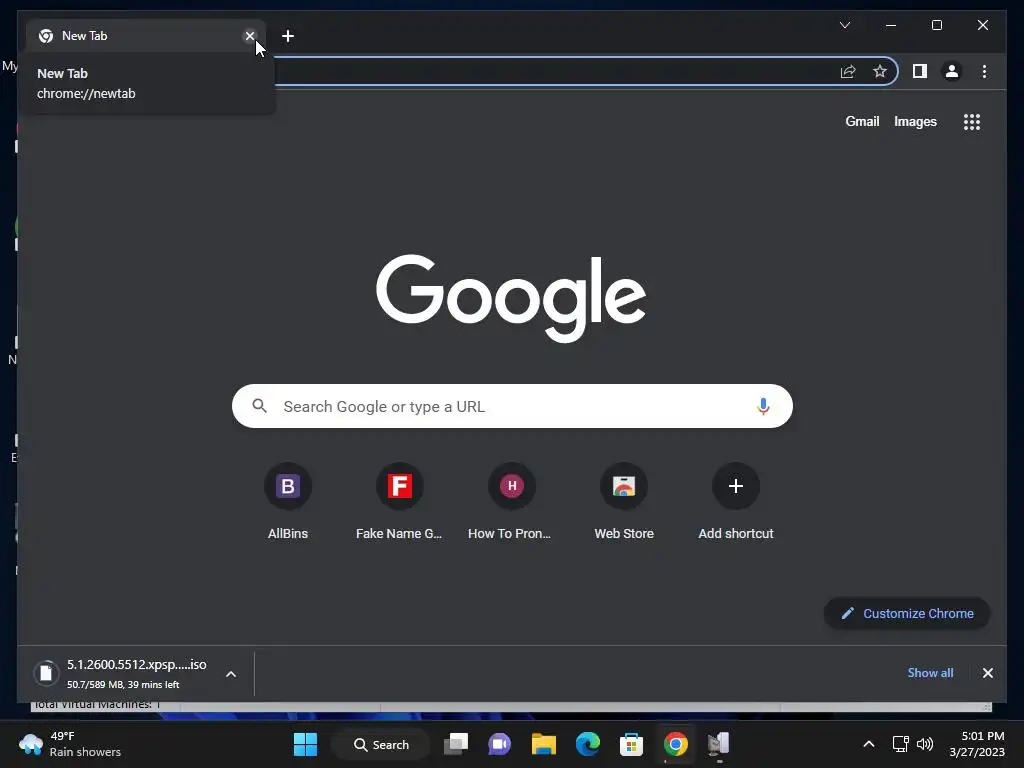
Task: Open the Chrome profile avatar
Action: [952, 71]
